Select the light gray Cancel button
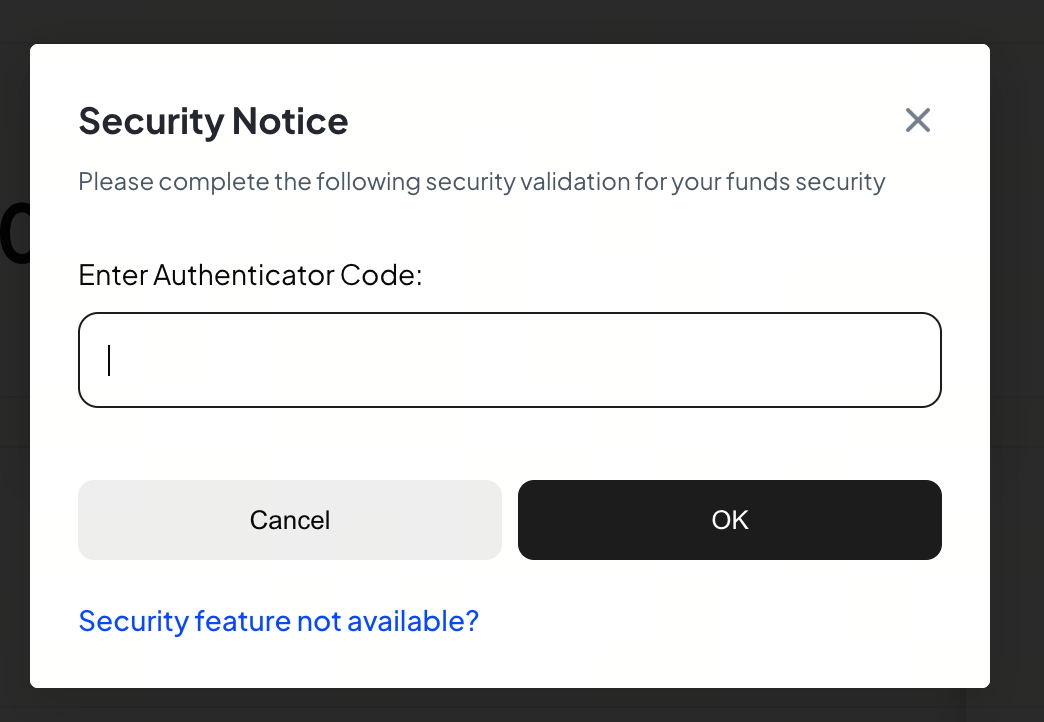Screen dimensions: 1044x722 (290, 520)
